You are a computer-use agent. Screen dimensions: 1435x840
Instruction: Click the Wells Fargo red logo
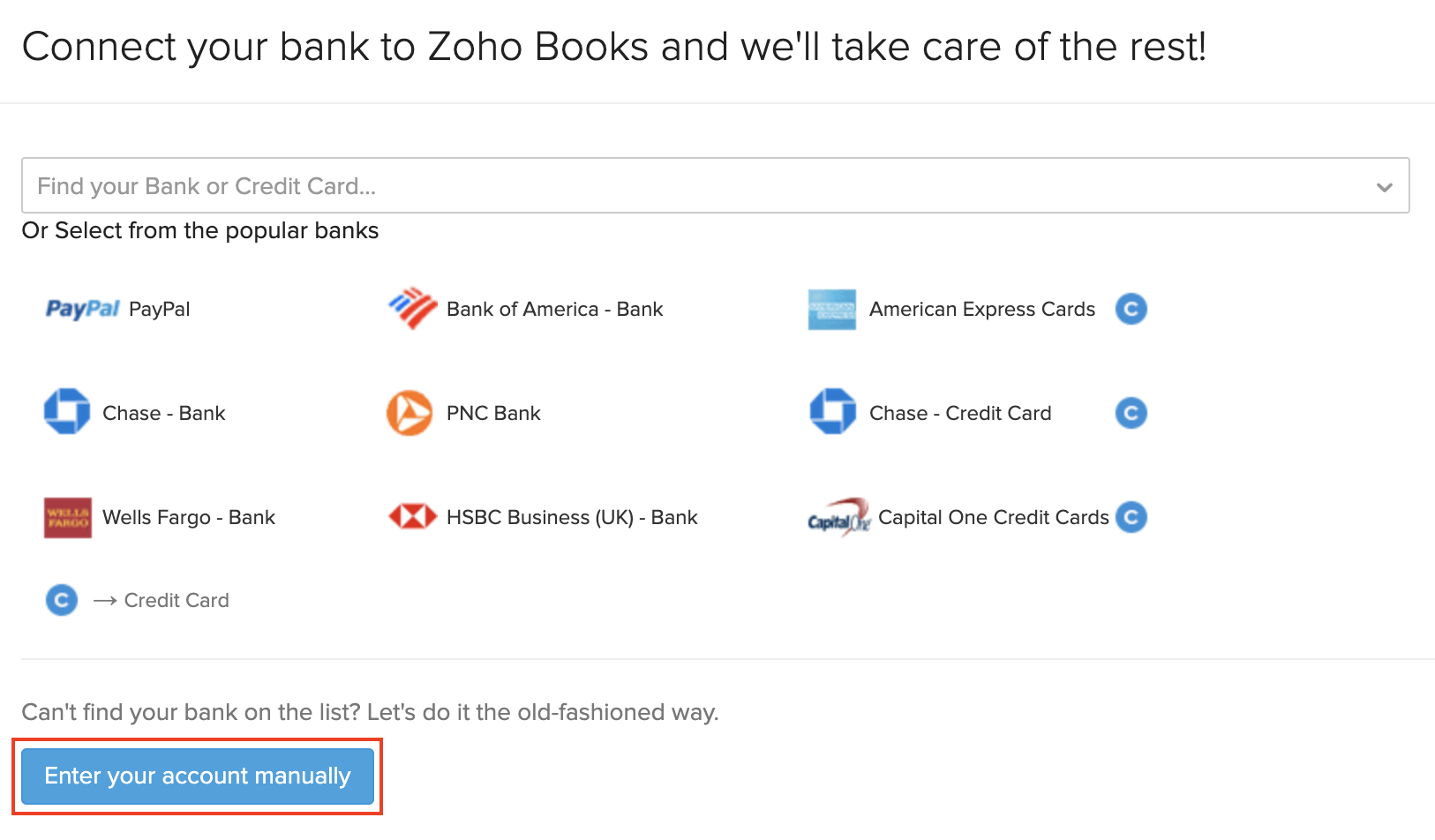click(x=68, y=517)
